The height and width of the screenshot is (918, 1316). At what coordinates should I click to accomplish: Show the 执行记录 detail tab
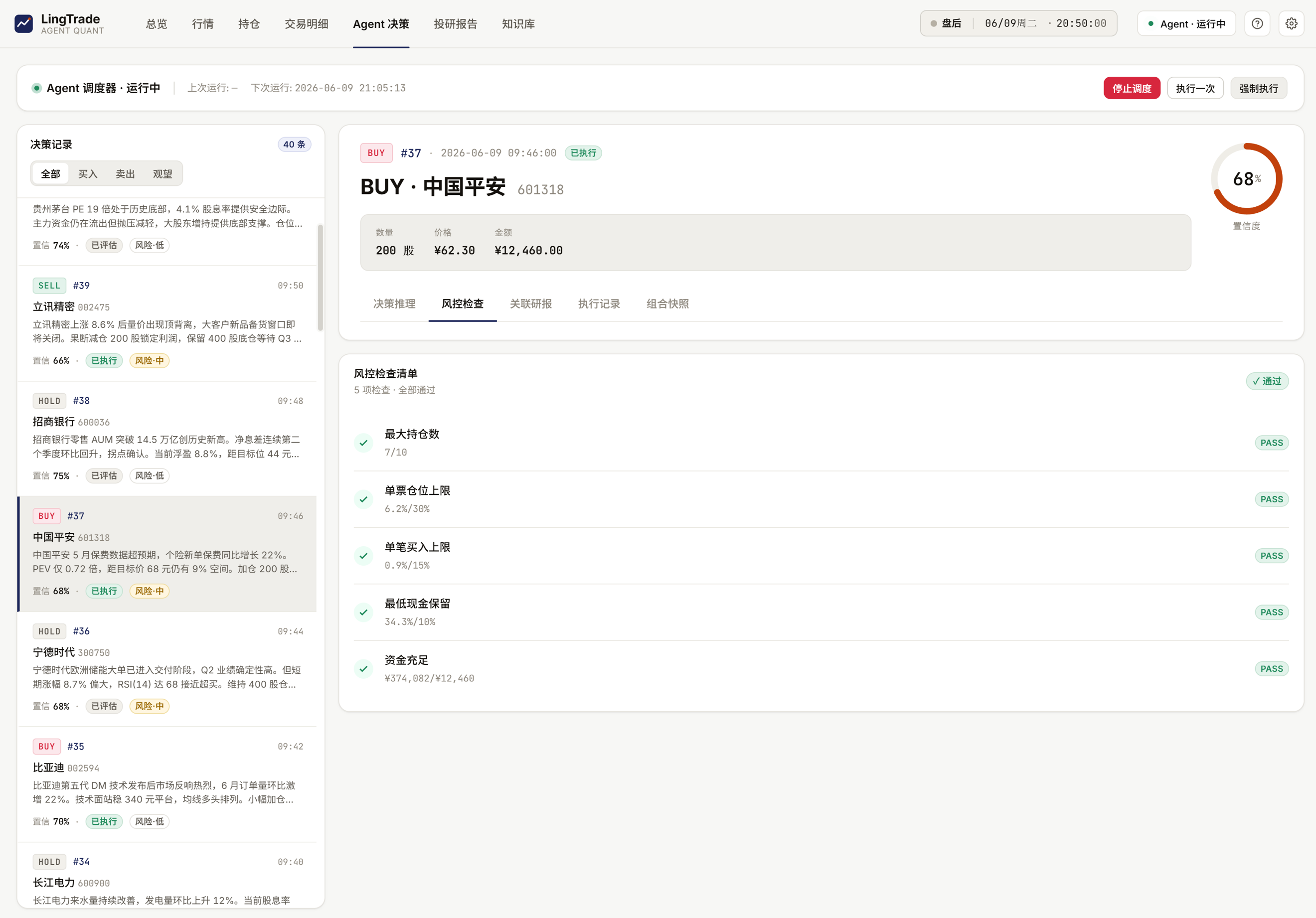tap(599, 304)
